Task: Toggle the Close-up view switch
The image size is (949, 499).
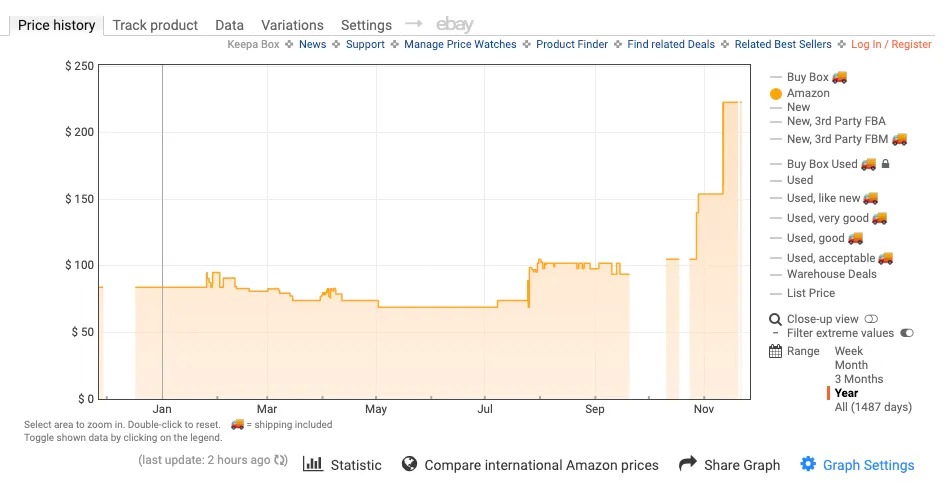Action: point(871,319)
